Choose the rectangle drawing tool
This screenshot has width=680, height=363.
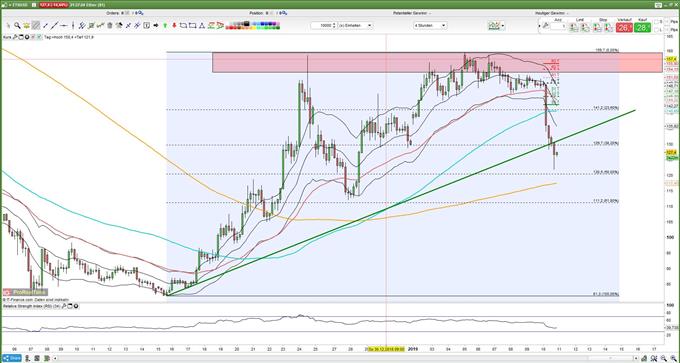pyautogui.click(x=193, y=25)
